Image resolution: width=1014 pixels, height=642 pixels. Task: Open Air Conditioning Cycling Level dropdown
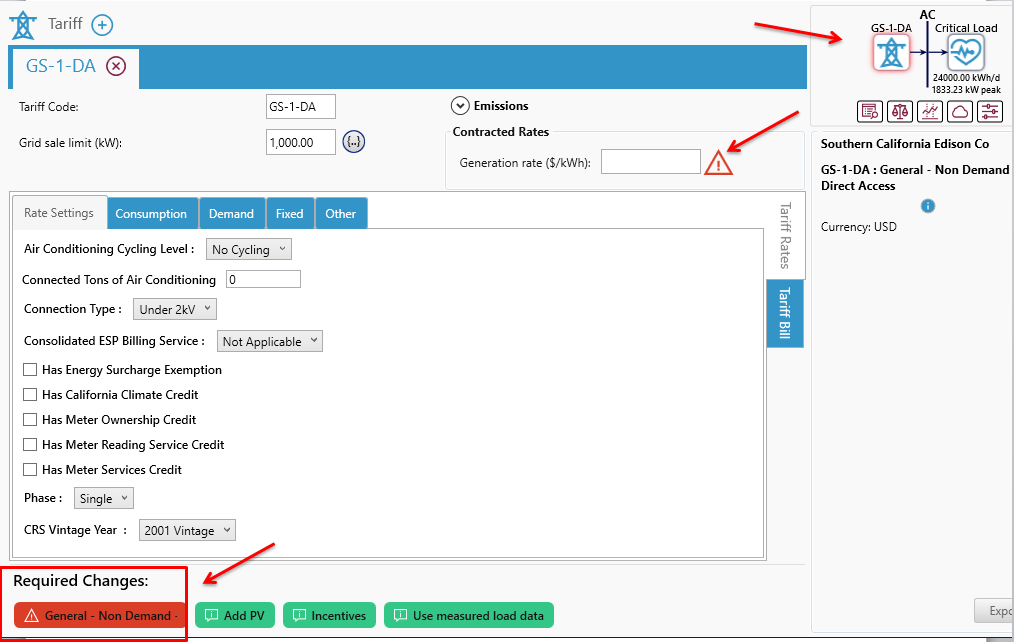248,249
